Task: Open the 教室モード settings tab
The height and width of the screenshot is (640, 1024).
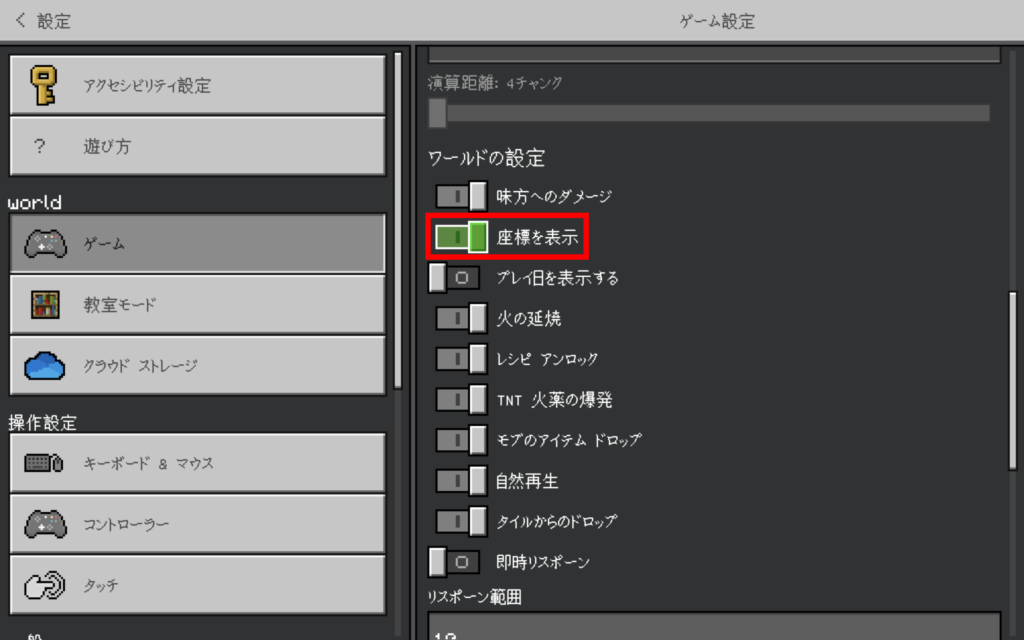Action: point(197,305)
